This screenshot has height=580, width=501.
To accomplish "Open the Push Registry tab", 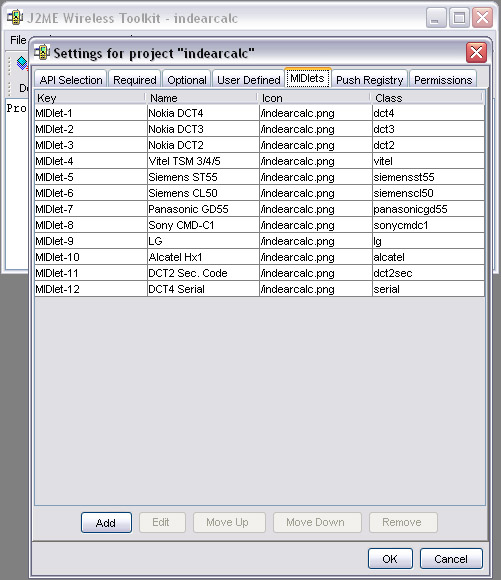I will (369, 80).
